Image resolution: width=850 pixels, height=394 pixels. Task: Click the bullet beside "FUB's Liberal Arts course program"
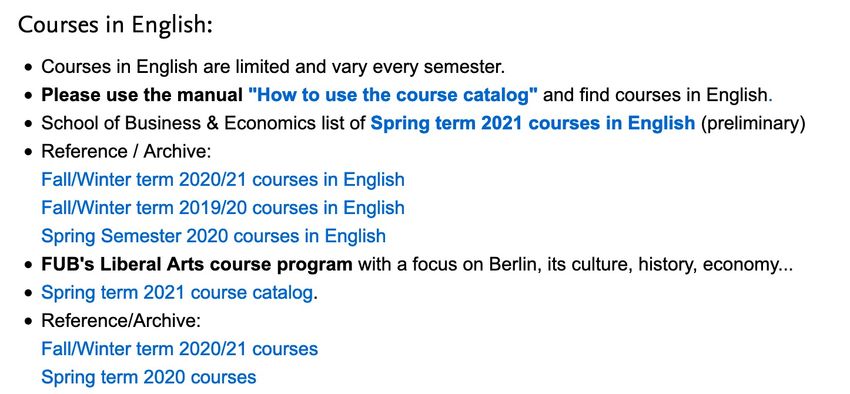[29, 266]
